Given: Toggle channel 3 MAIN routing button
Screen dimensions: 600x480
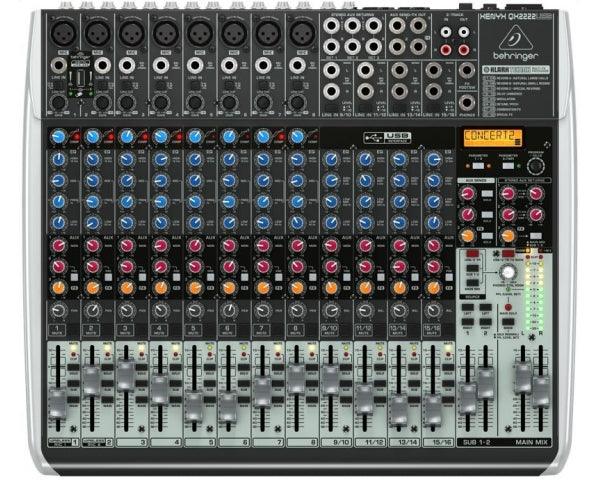Looking at the screenshot, I should tap(141, 400).
